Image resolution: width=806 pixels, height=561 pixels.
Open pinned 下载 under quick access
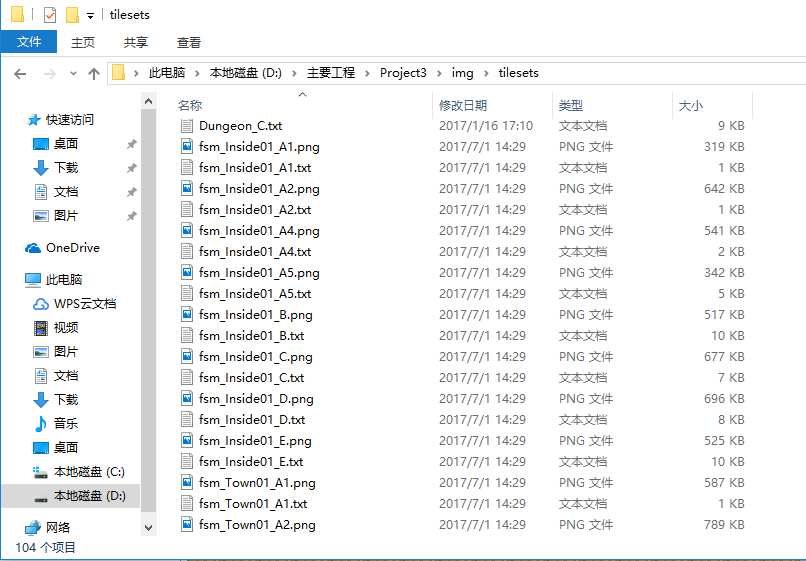pos(66,168)
